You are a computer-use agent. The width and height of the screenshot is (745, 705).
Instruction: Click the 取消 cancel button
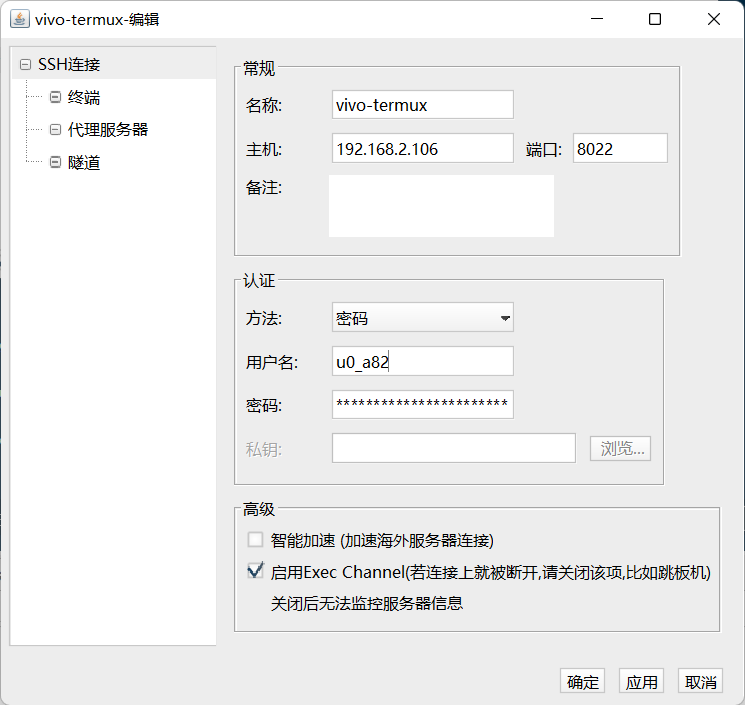[x=700, y=682]
